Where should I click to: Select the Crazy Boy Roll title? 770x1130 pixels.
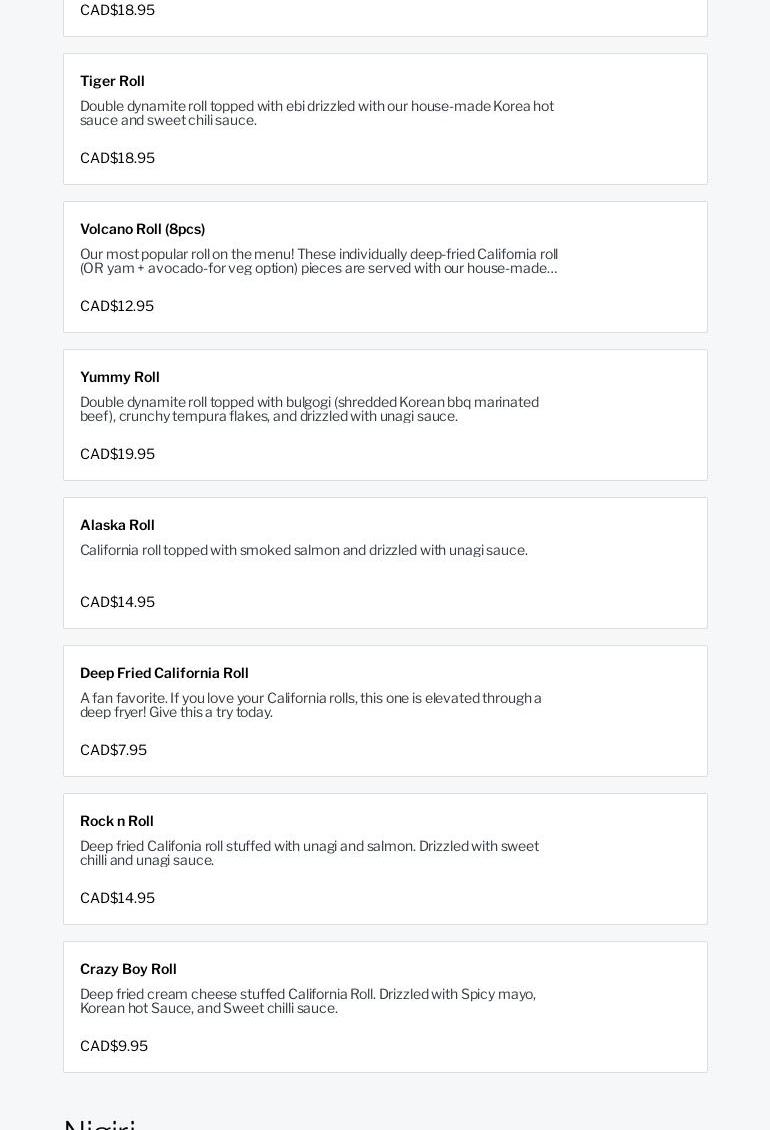point(128,969)
